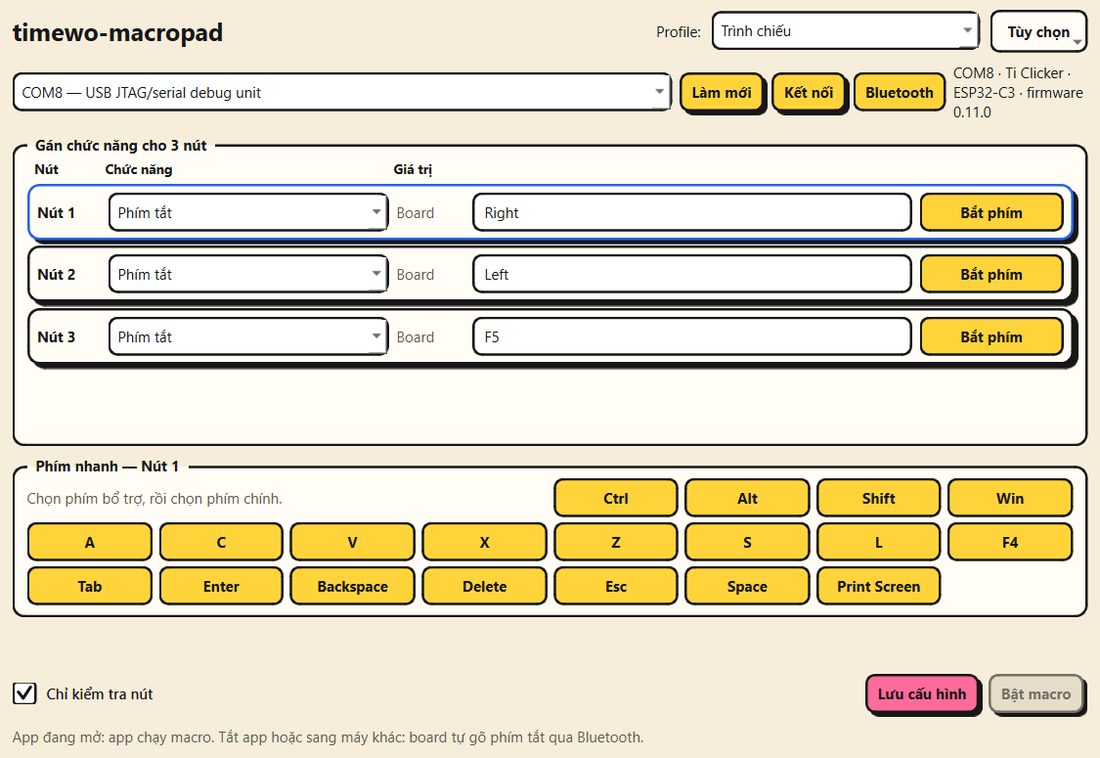This screenshot has height=758, width=1100.
Task: Choose the Space quick key
Action: tap(747, 586)
